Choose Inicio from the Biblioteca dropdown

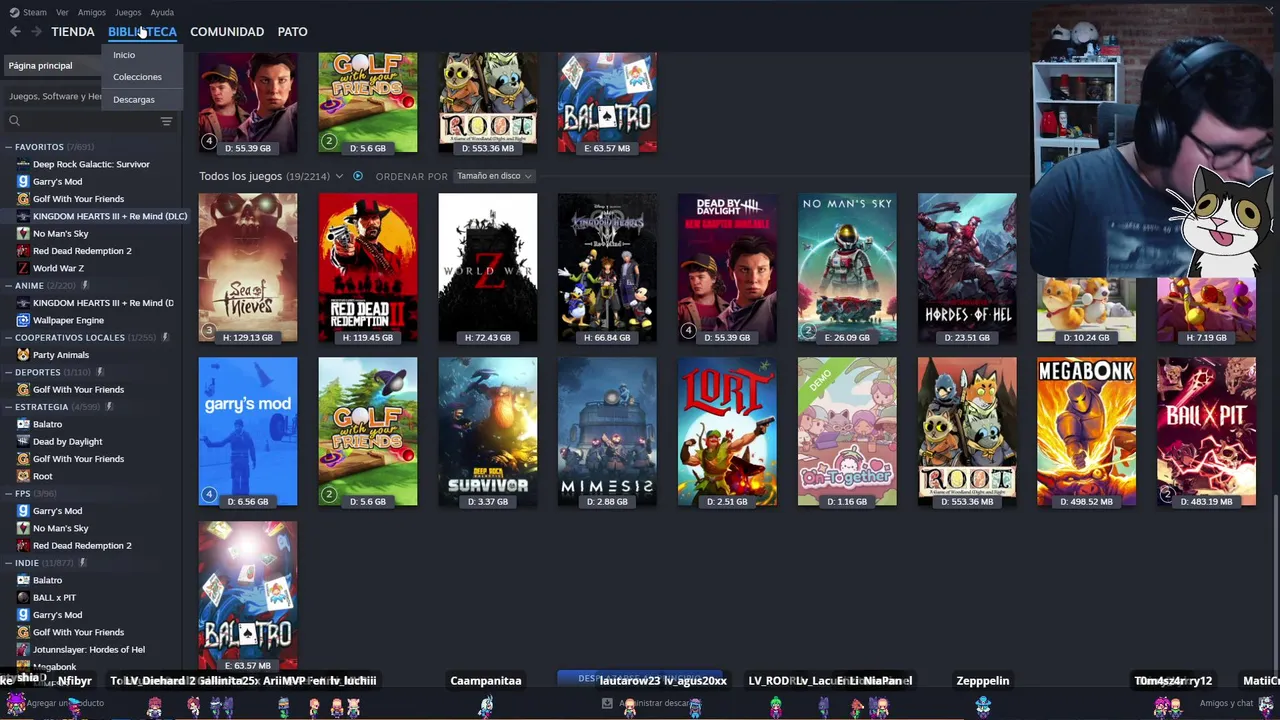(x=124, y=55)
